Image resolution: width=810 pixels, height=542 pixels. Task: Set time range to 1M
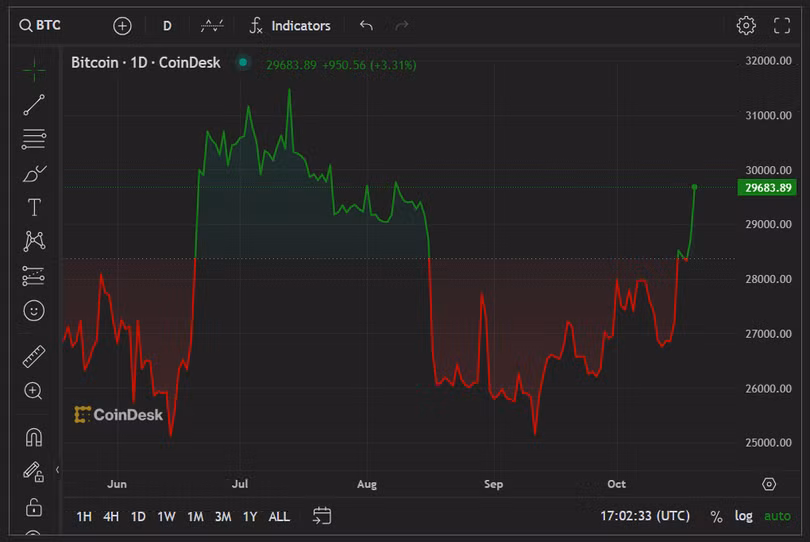(x=195, y=516)
